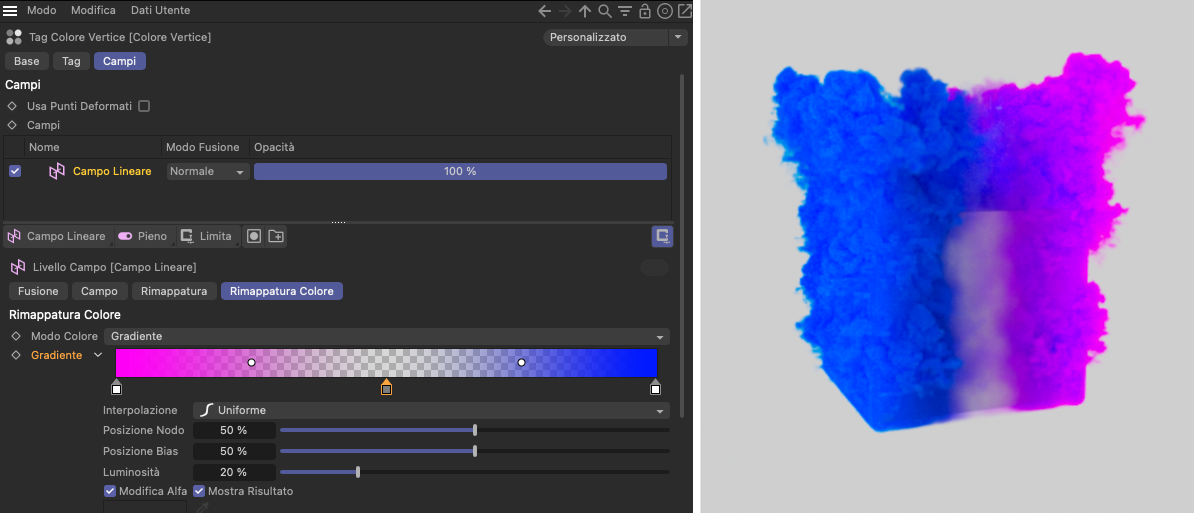Click the Luminosità 20 % value field
Image resolution: width=1194 pixels, height=513 pixels.
[234, 472]
